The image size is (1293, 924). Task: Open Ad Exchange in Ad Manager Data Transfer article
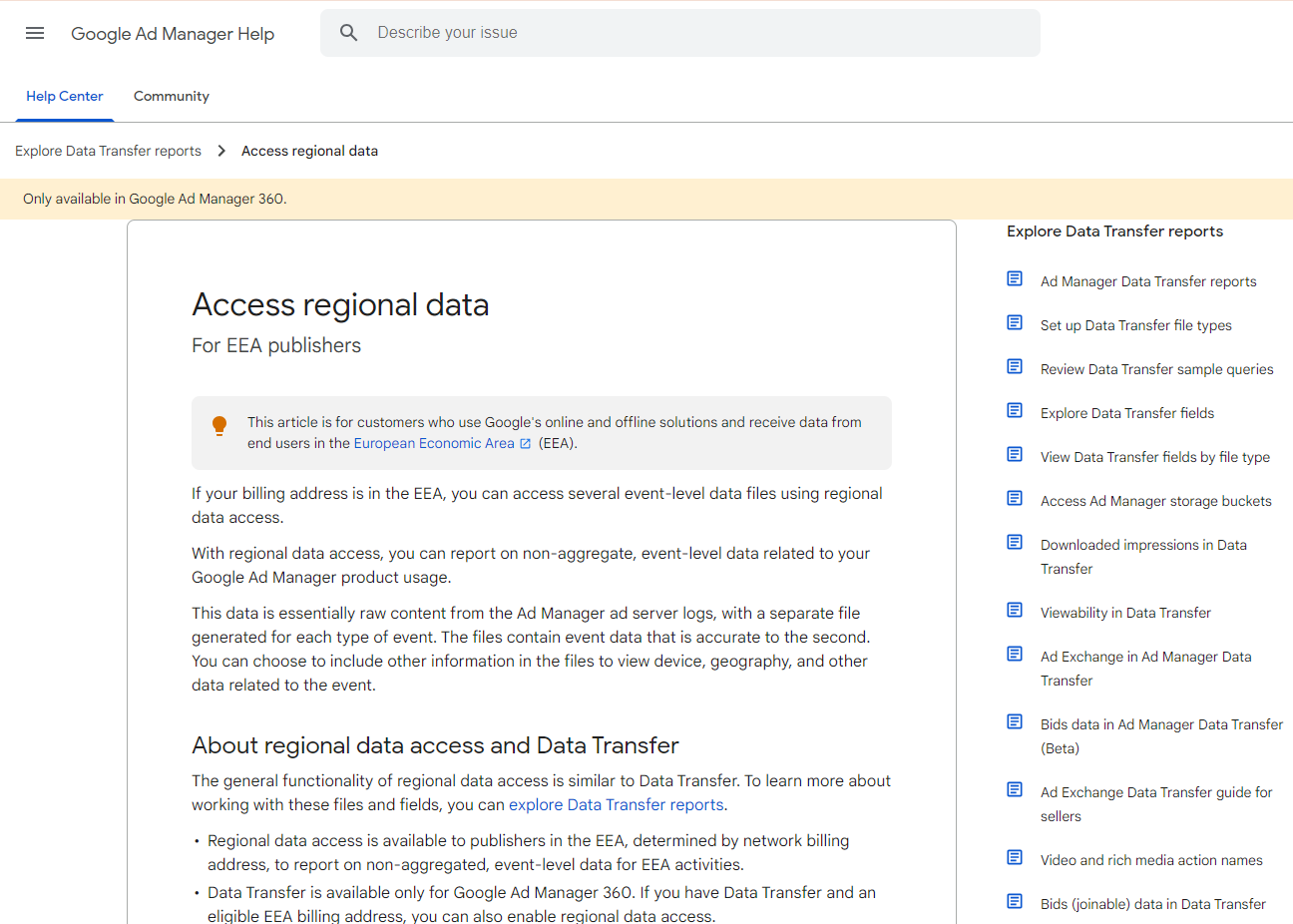[1146, 669]
